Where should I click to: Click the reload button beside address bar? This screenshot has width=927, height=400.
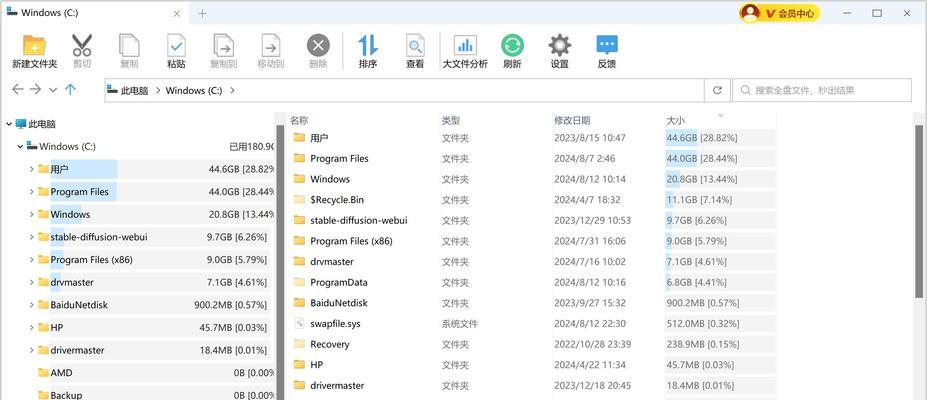(717, 90)
